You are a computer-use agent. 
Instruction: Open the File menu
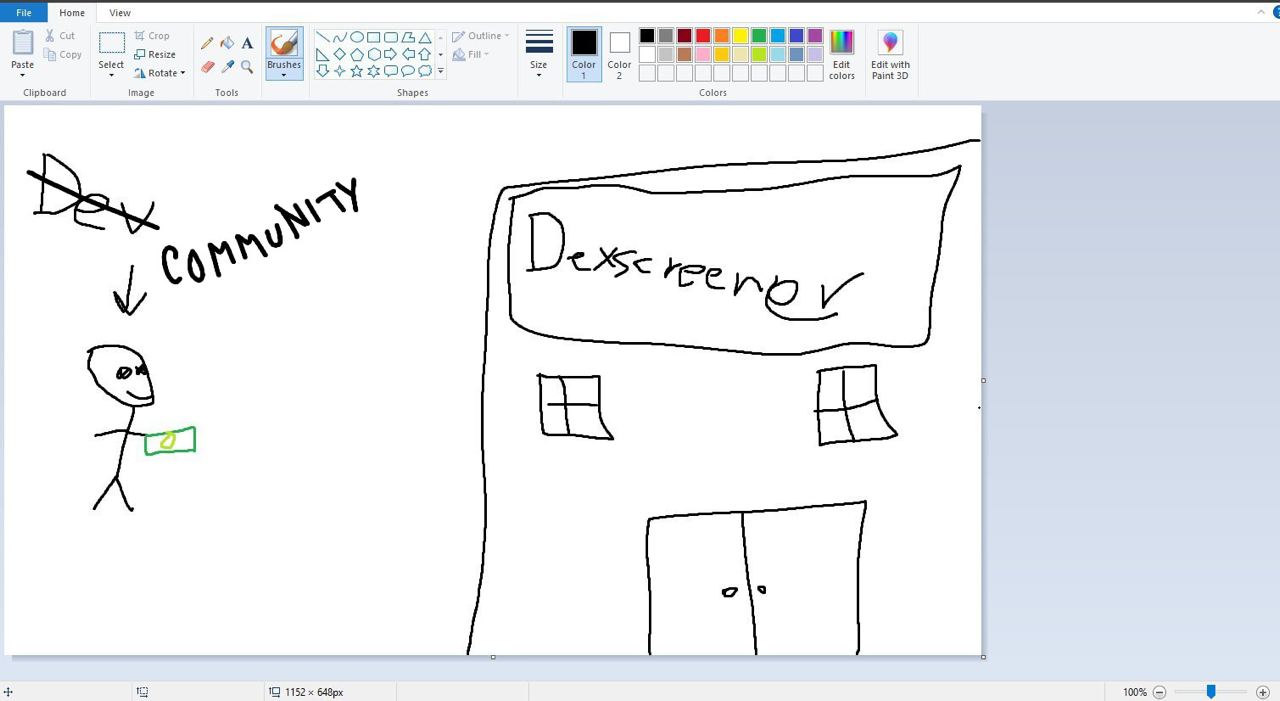[x=23, y=13]
